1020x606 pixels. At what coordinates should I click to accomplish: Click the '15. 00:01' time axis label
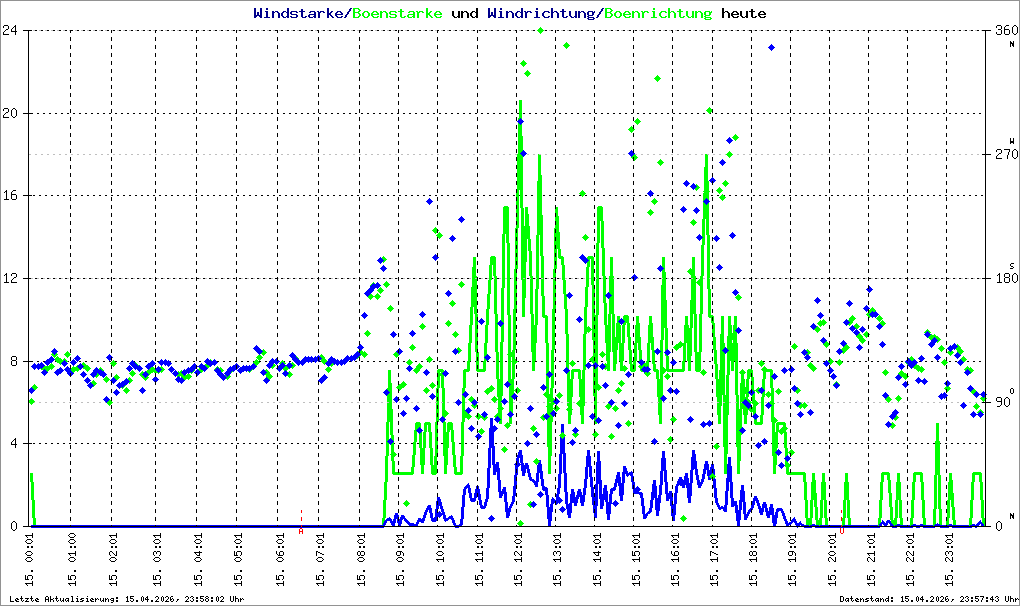[30, 559]
